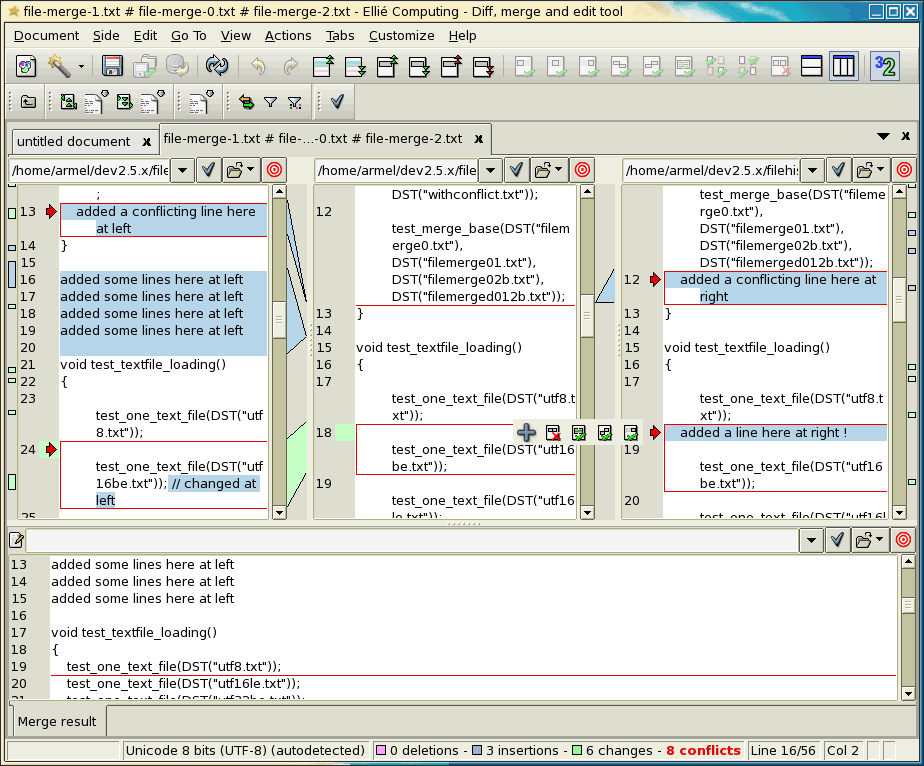Open the left pane file path dropdown
Image resolution: width=924 pixels, height=766 pixels.
point(183,170)
